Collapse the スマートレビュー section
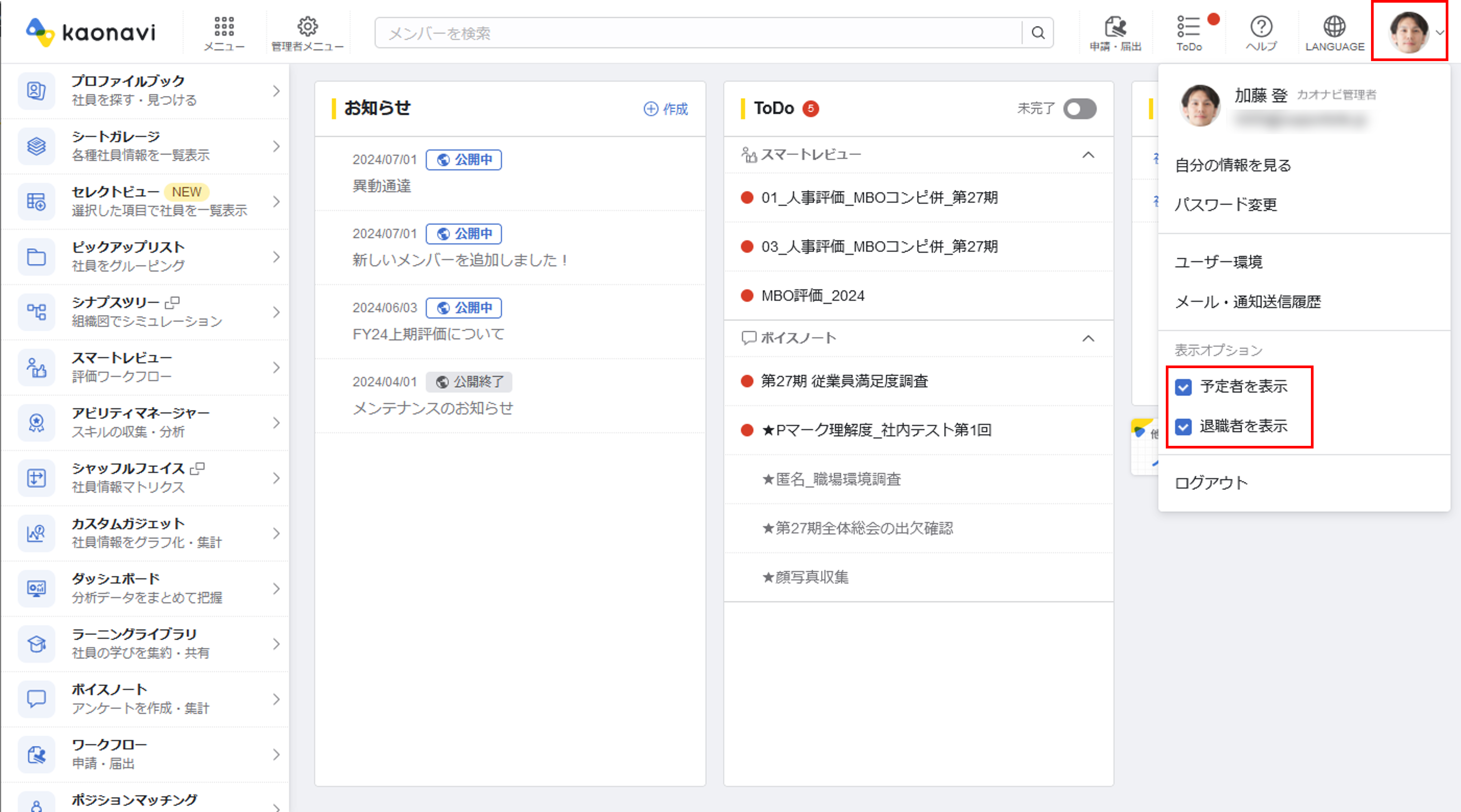Screen dimensions: 1461x812 [1088, 155]
